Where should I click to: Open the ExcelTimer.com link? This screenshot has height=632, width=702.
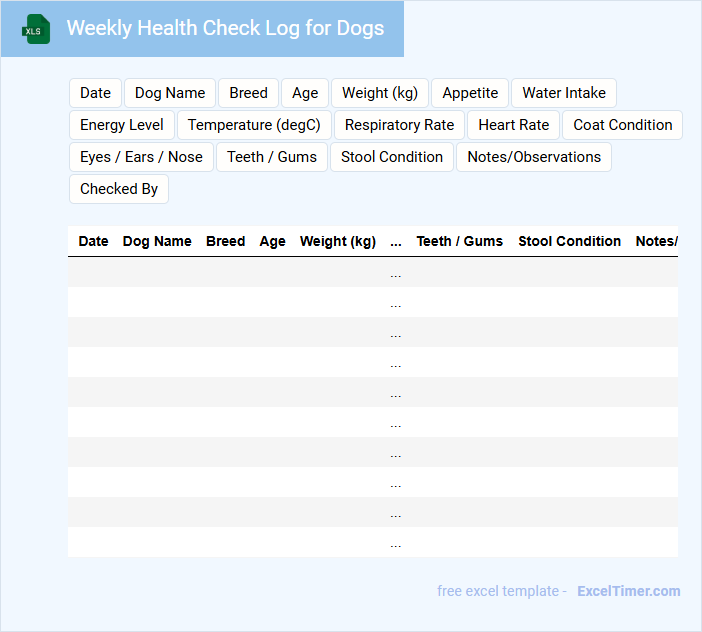629,591
